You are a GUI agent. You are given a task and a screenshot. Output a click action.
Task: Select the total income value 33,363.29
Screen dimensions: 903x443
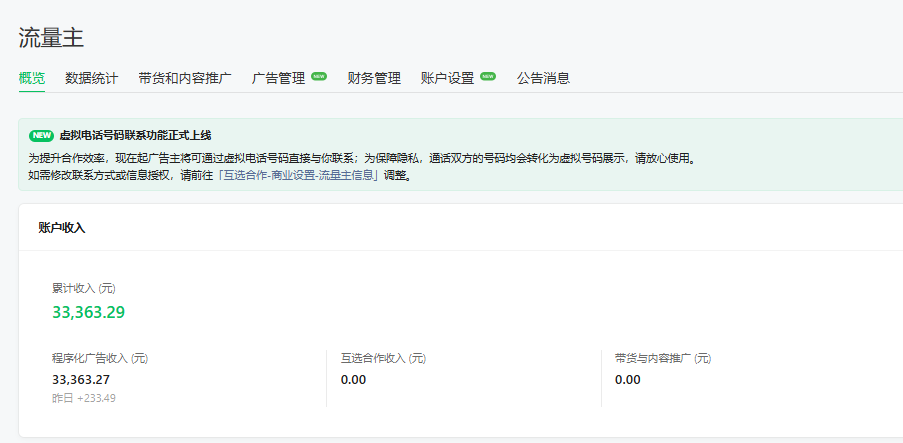[89, 312]
